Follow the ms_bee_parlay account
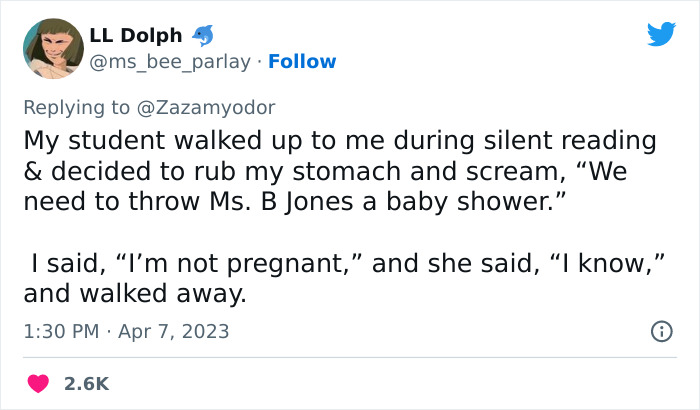Image resolution: width=700 pixels, height=410 pixels. click(x=303, y=62)
